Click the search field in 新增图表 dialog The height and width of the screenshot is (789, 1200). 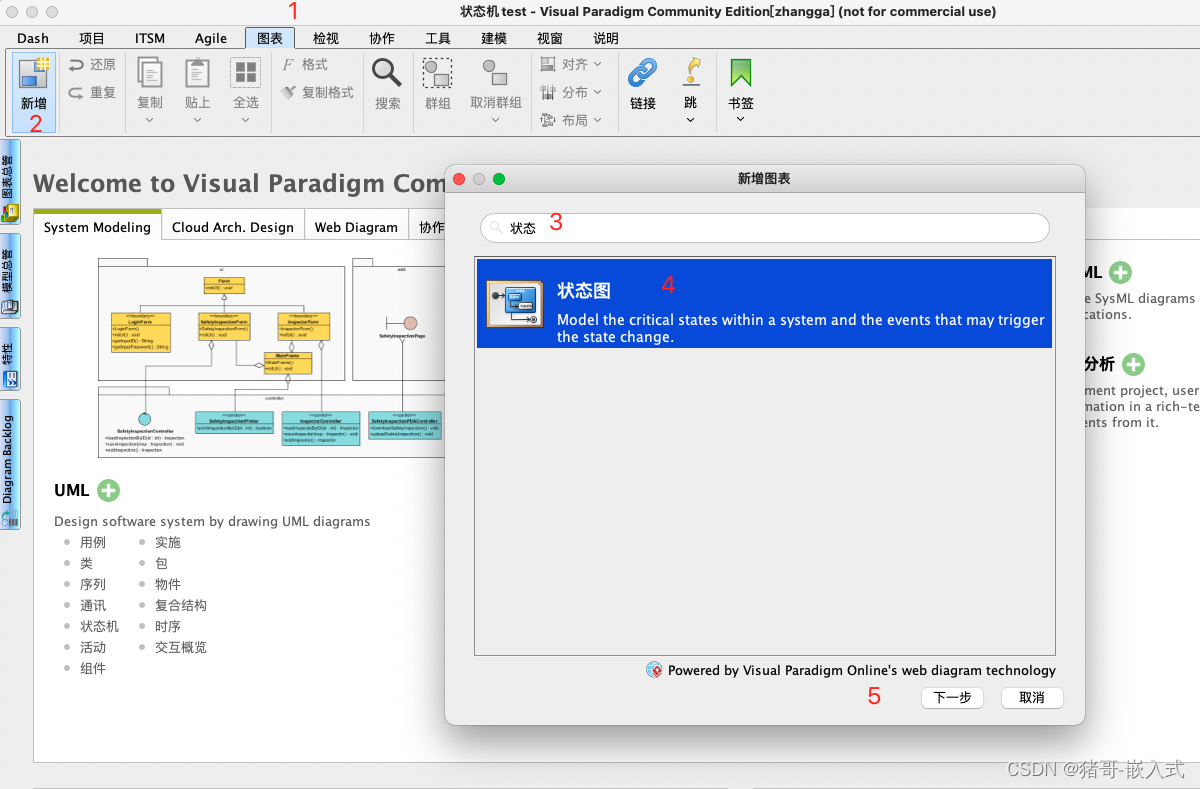coord(765,227)
